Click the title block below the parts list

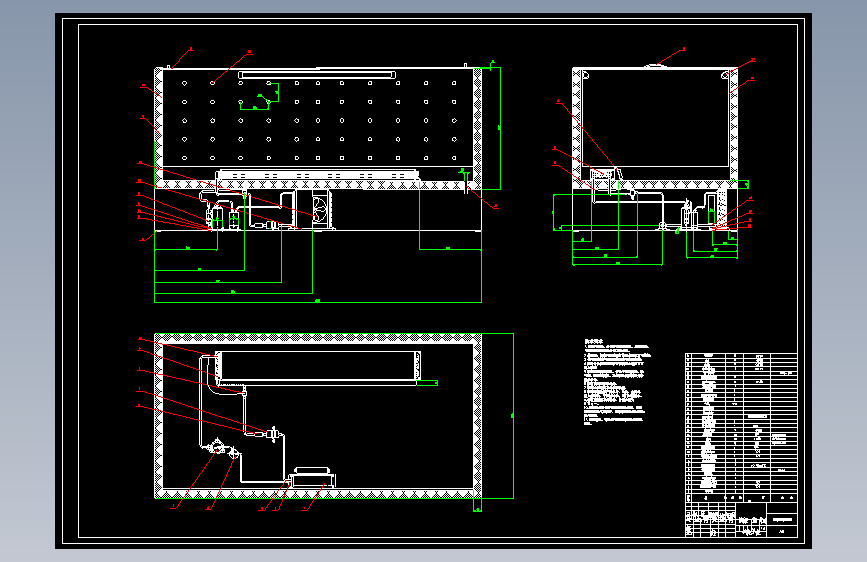click(741, 519)
